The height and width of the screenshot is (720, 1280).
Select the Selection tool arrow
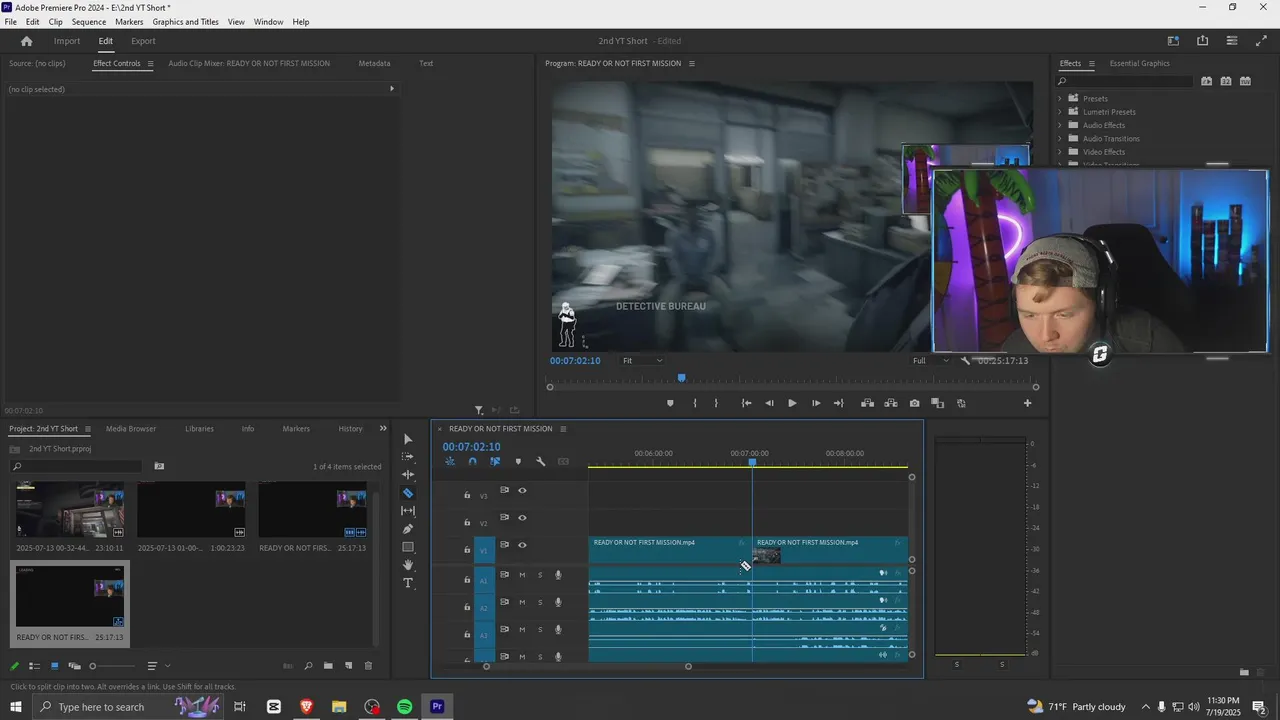coord(408,439)
